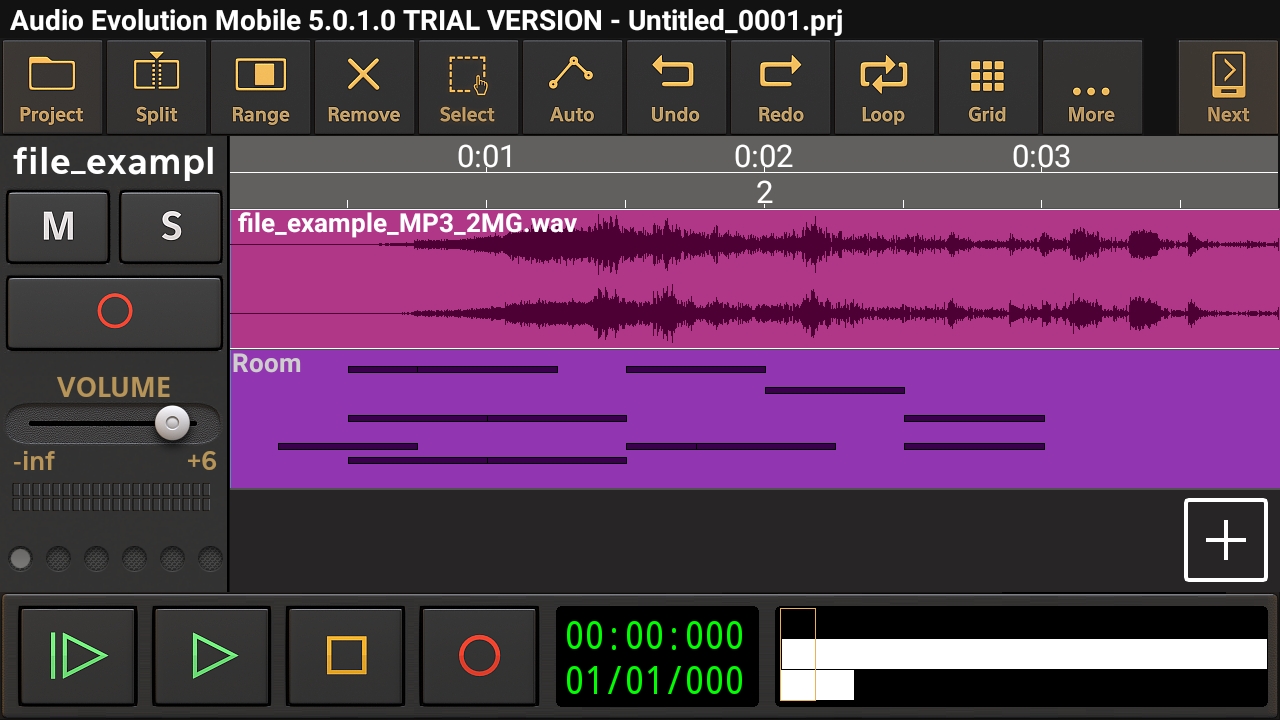Viewport: 1280px width, 720px height.
Task: Redo the last undone action
Action: pos(780,88)
